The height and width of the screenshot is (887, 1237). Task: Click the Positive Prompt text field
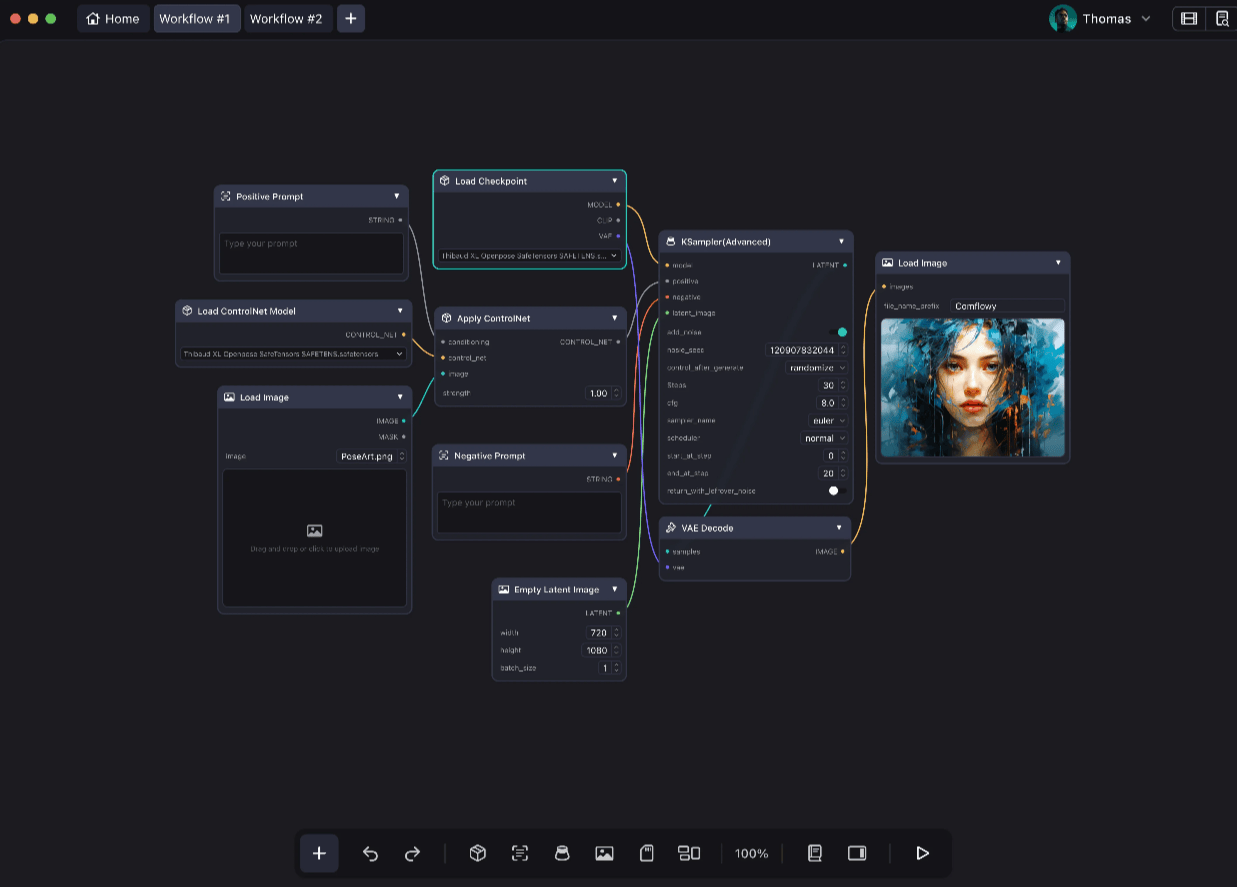(311, 254)
